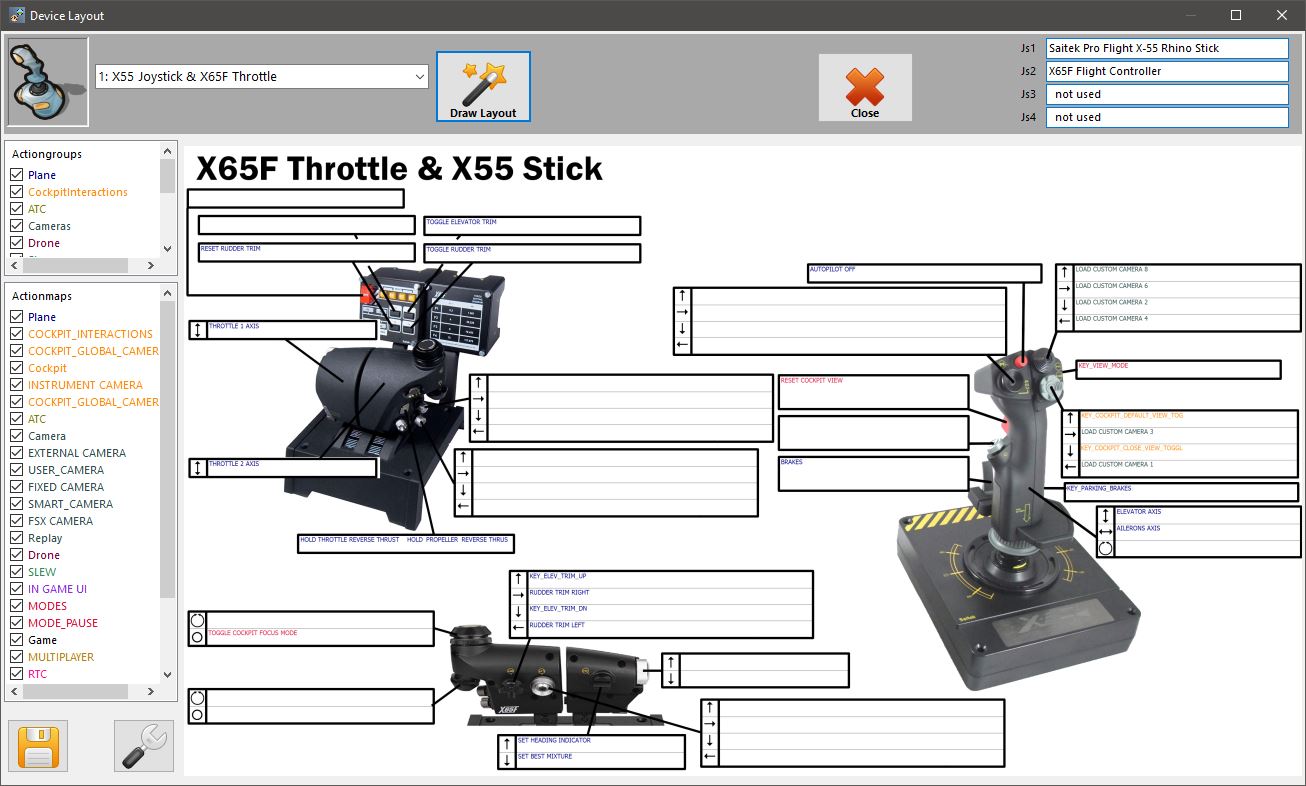Click the TOGGLE ELEVATOR TRIM label
The width and height of the screenshot is (1306, 786).
pyautogui.click(x=461, y=222)
